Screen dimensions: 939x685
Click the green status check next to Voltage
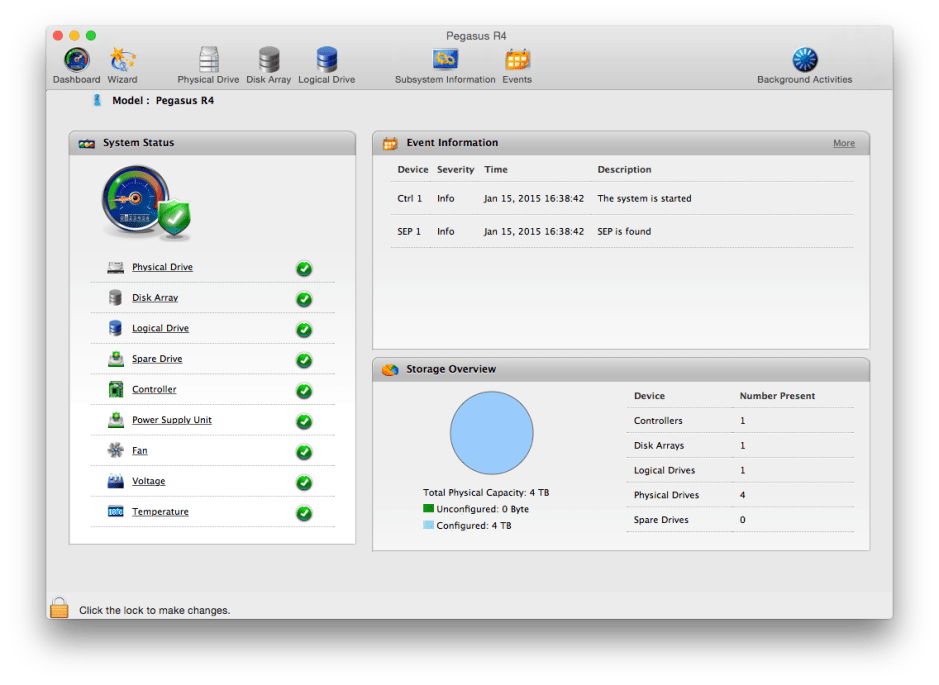[303, 481]
